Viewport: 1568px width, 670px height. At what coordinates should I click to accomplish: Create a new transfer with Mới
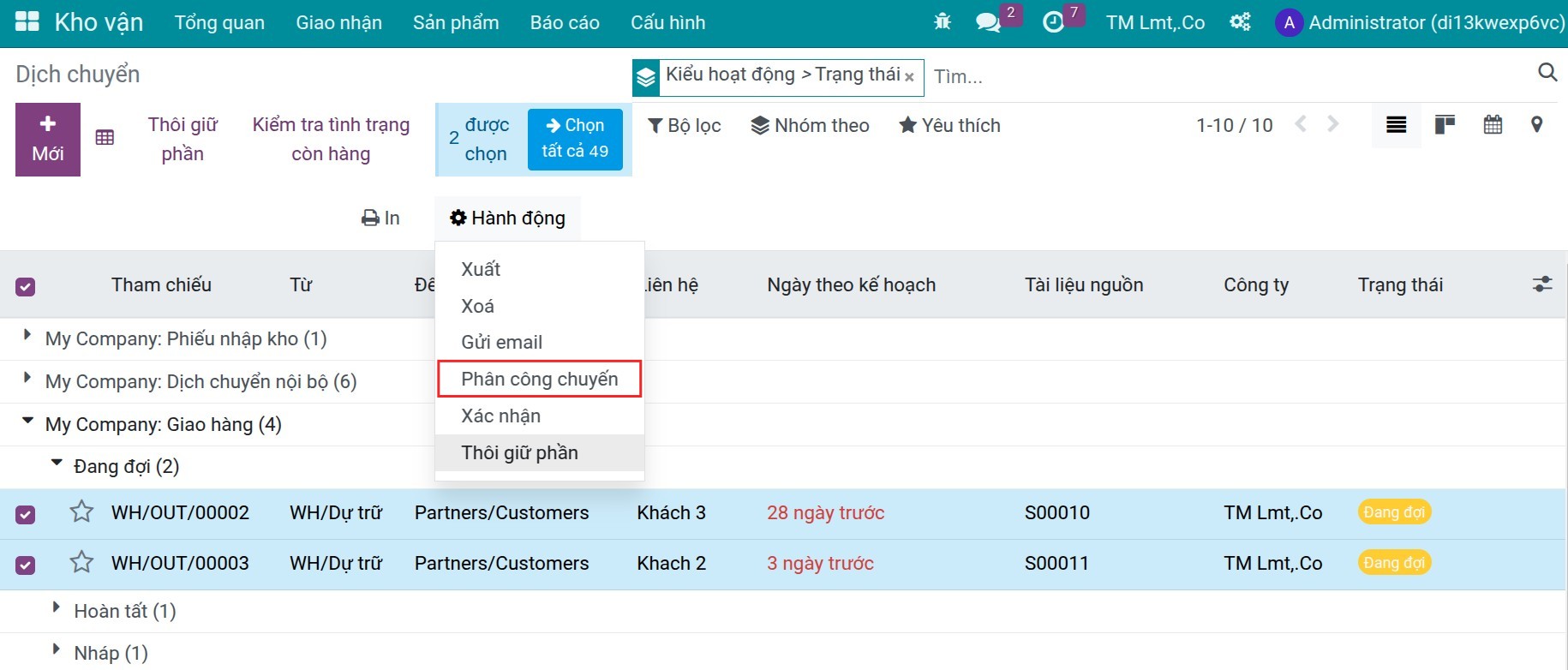tap(48, 140)
